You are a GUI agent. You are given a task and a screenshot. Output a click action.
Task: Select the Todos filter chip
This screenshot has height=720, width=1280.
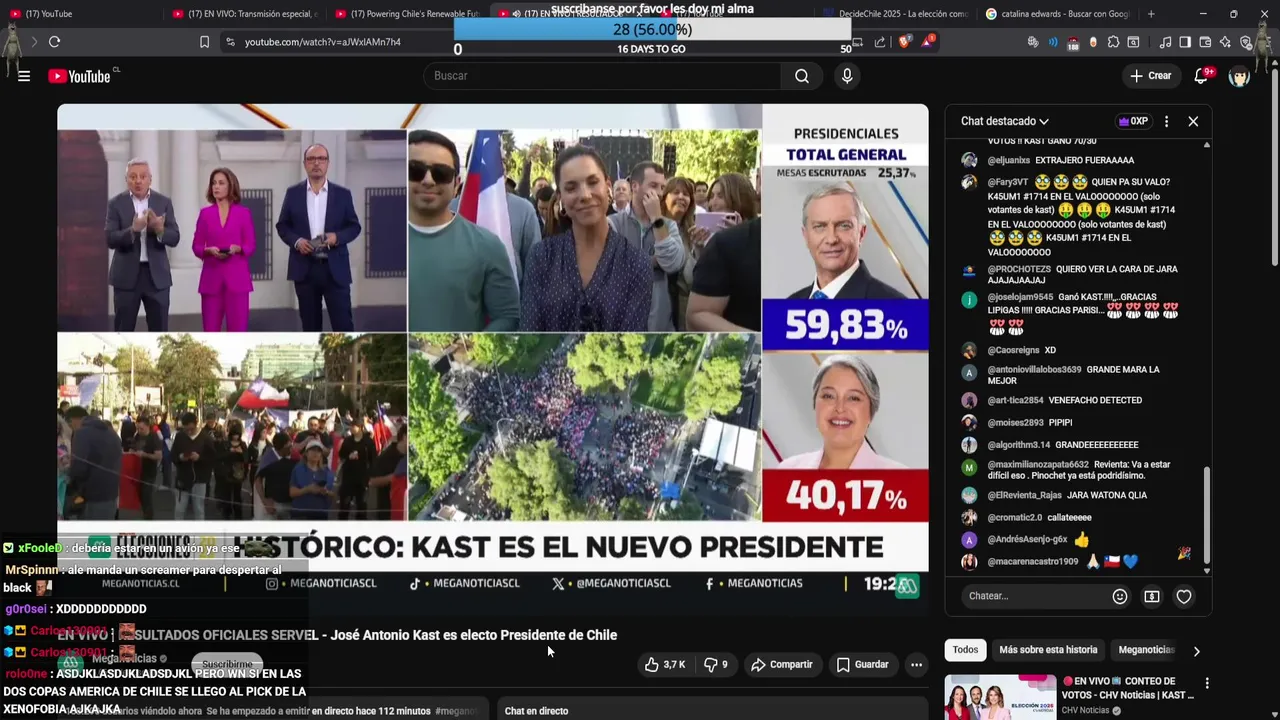965,650
